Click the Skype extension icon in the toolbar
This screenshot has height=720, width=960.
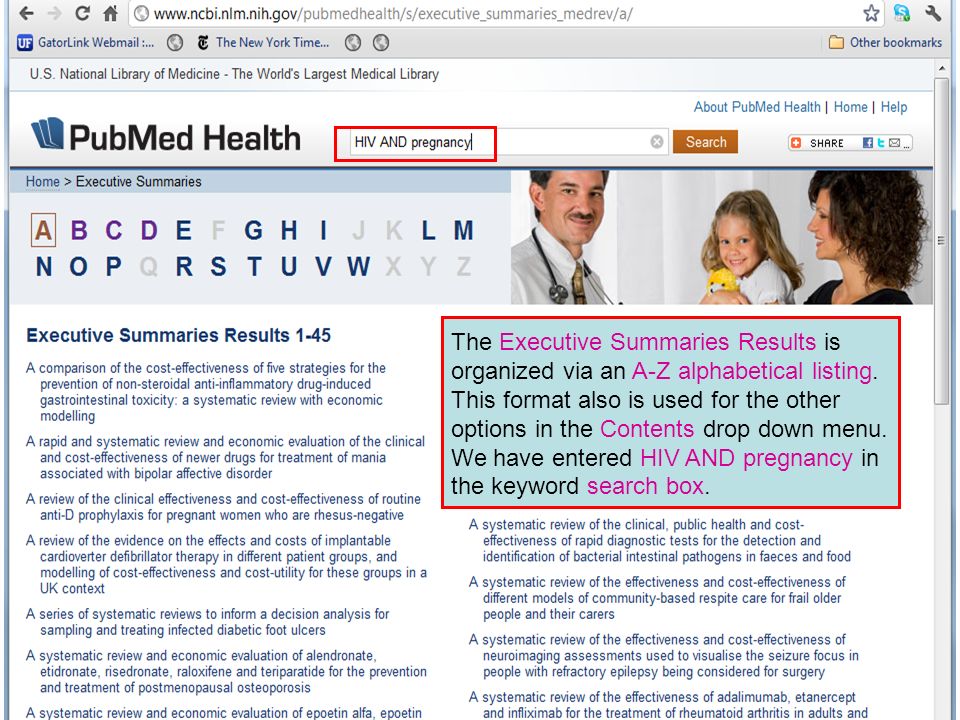click(x=902, y=13)
